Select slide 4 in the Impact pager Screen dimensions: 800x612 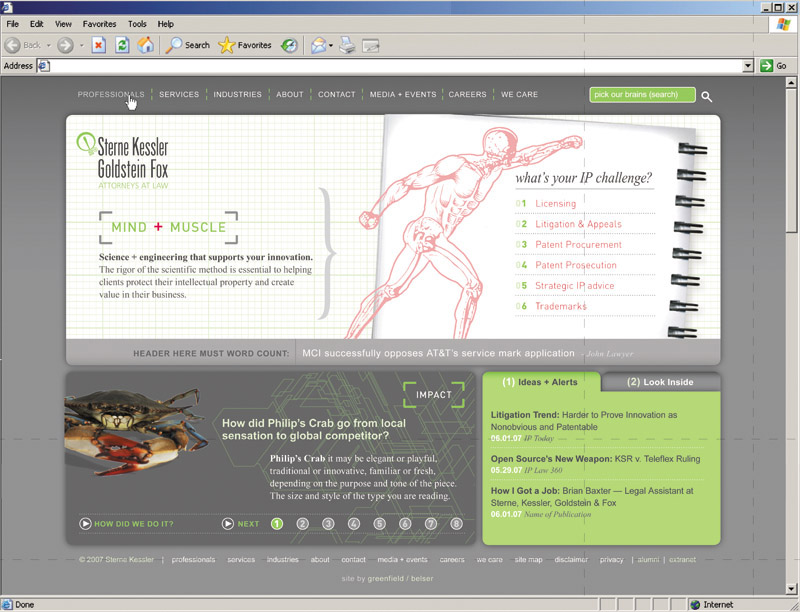[354, 524]
